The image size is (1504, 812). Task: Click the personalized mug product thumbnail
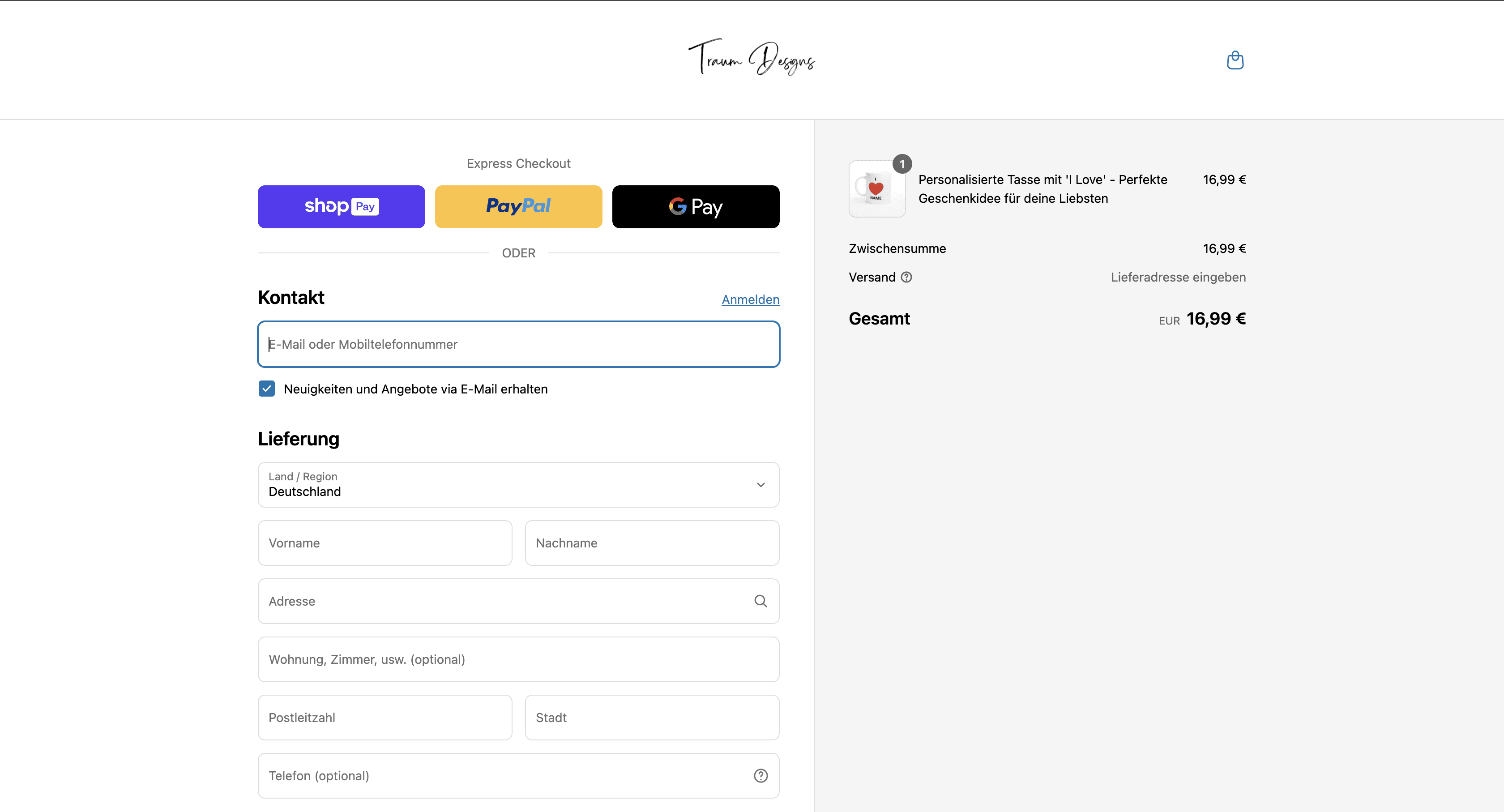pyautogui.click(x=877, y=189)
